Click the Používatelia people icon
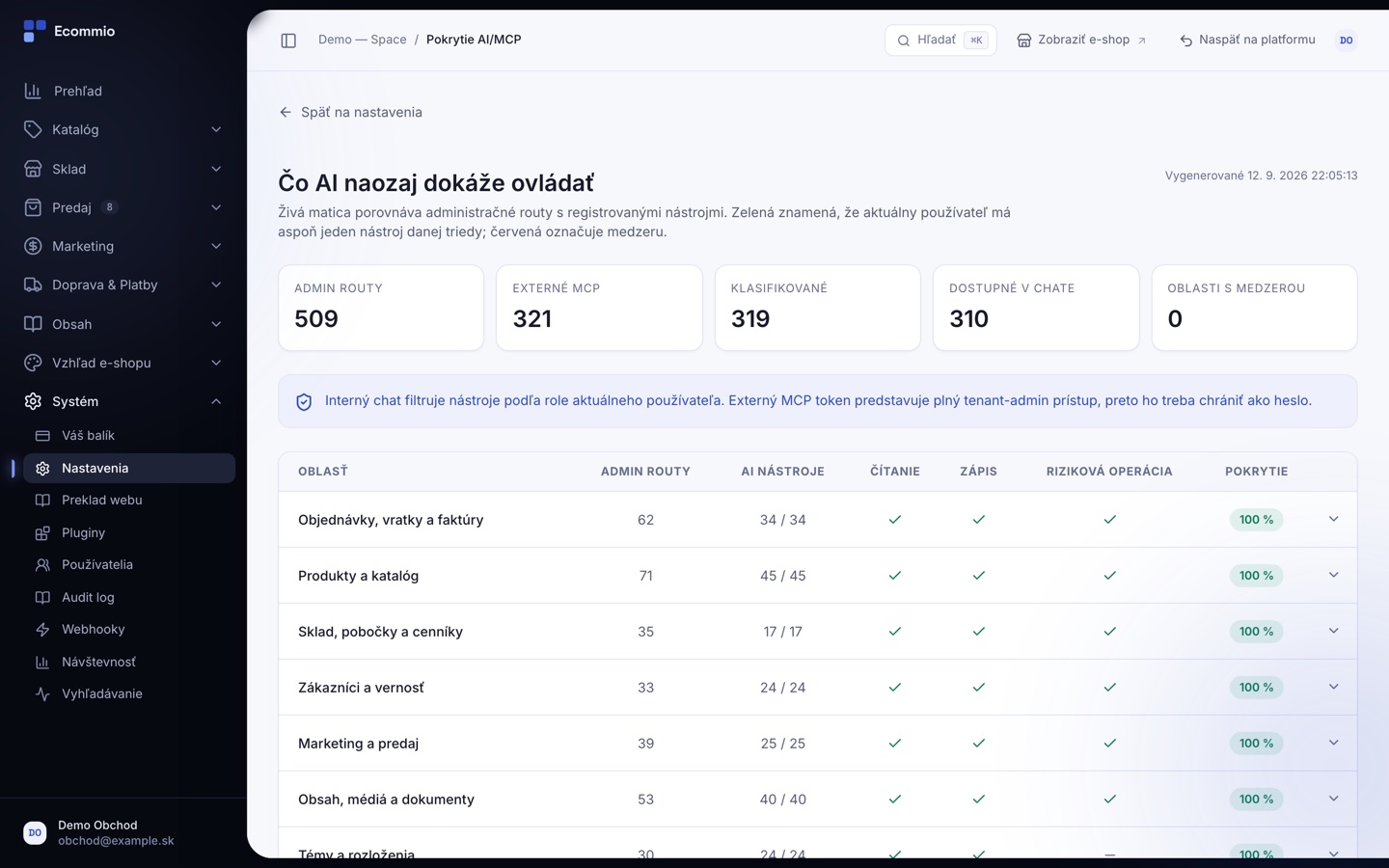The image size is (1389, 868). coord(42,565)
